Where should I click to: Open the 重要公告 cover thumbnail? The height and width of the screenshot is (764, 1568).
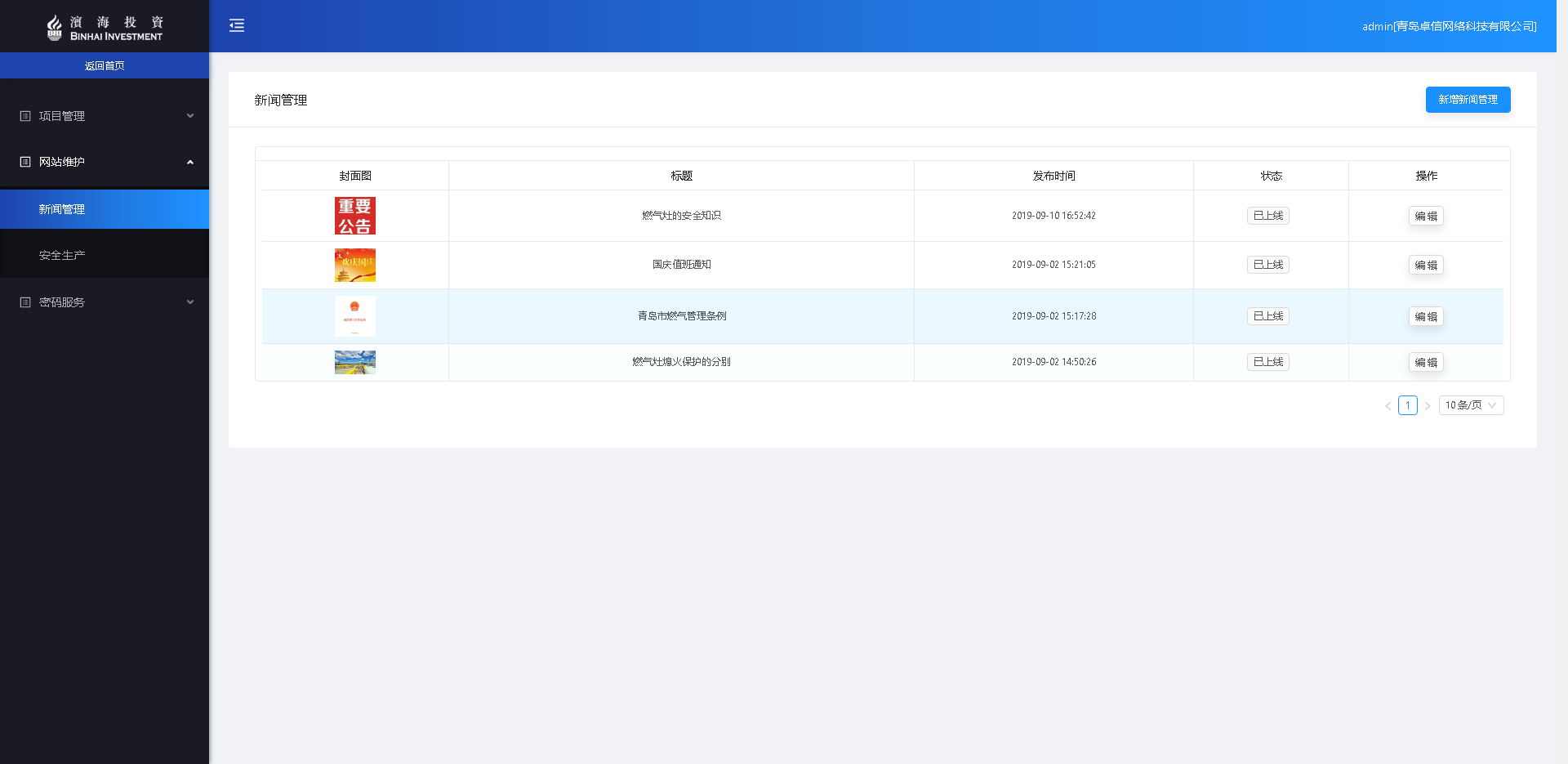click(x=355, y=216)
